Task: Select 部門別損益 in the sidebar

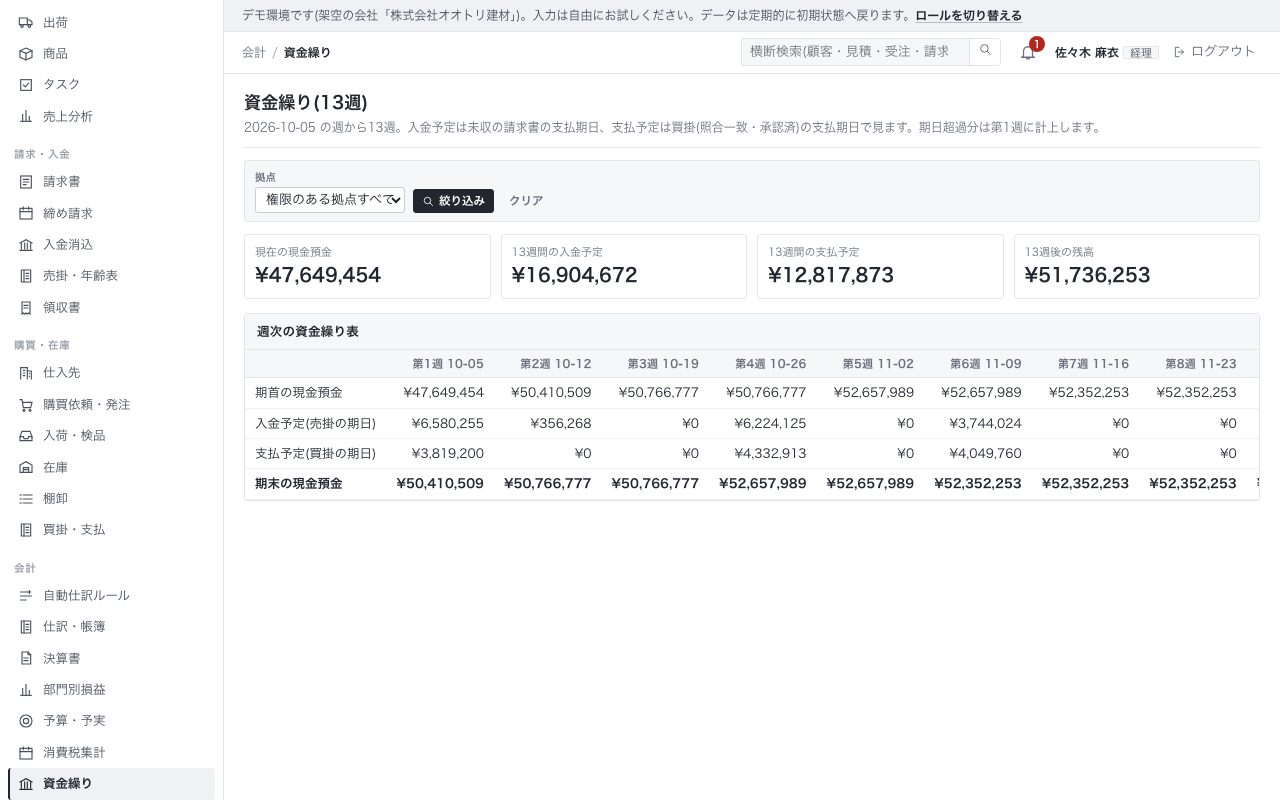Action: coord(111,690)
